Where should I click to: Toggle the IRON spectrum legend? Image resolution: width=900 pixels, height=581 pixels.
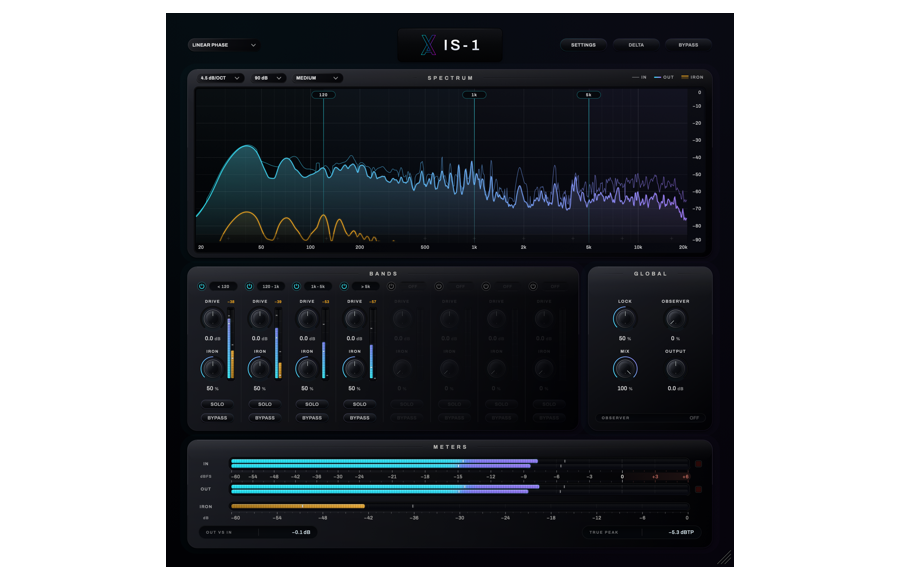coord(692,77)
